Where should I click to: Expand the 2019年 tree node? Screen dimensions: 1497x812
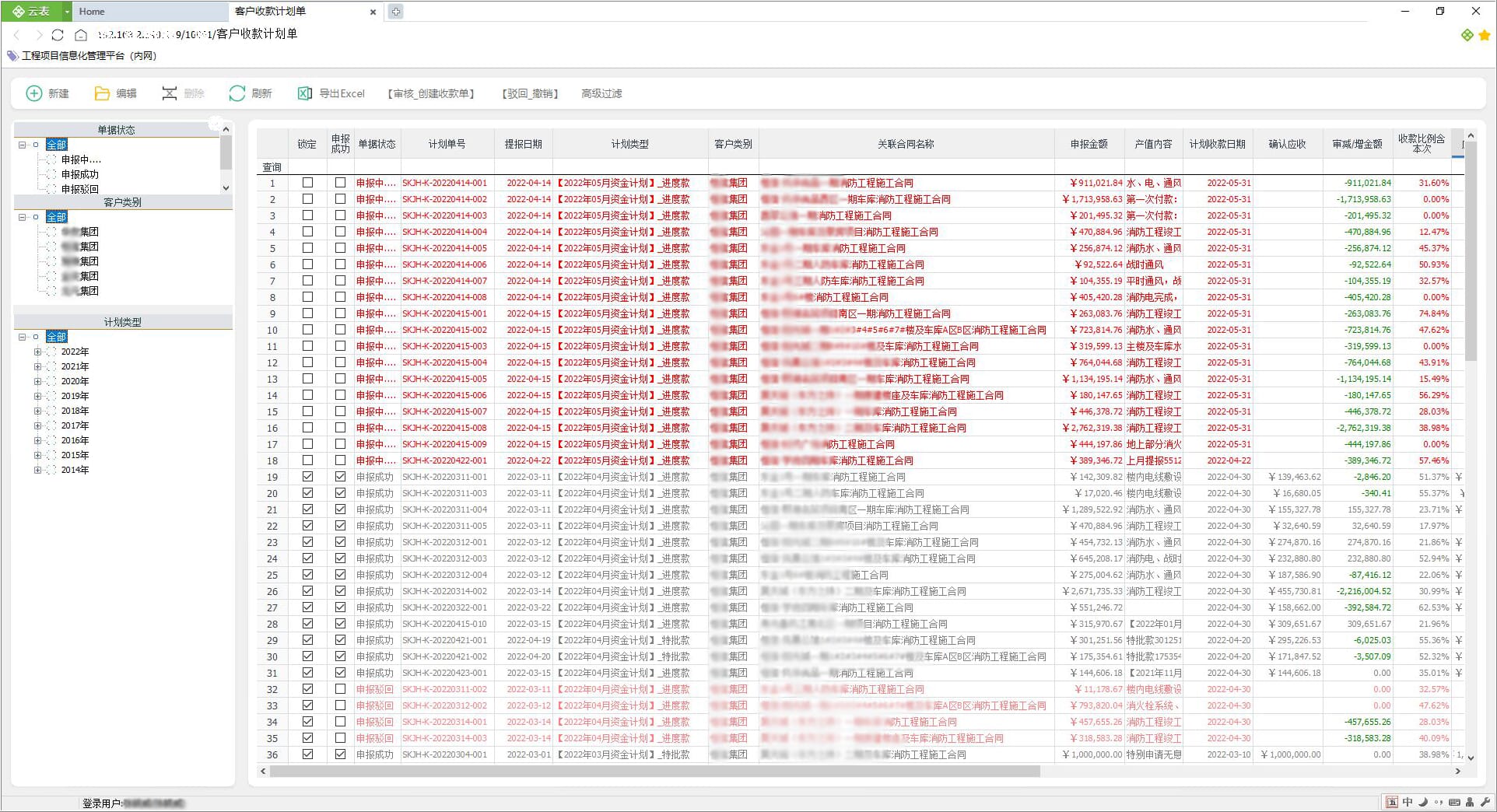(37, 396)
